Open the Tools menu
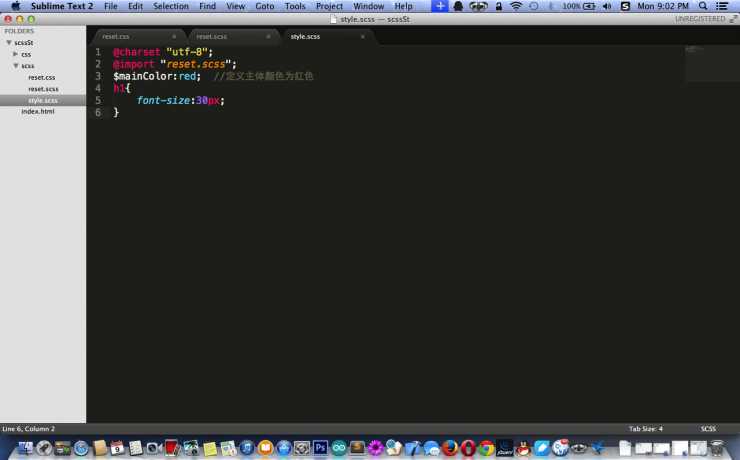The height and width of the screenshot is (460, 740). [x=295, y=6]
